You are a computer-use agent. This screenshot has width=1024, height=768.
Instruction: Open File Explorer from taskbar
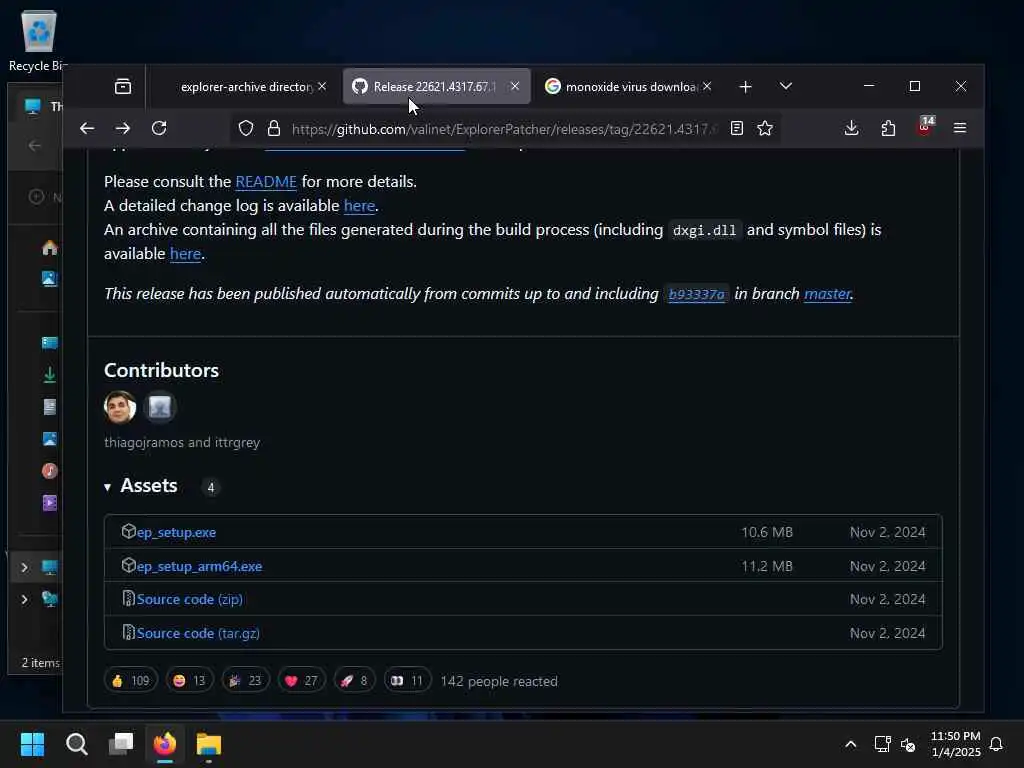[x=209, y=744]
